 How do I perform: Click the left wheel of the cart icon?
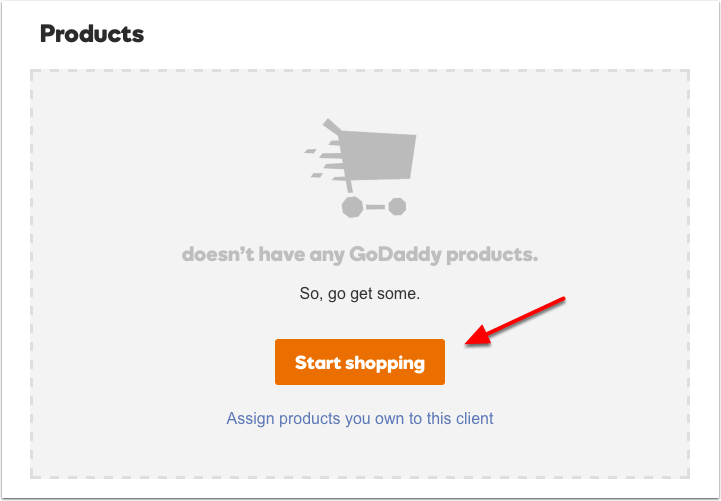pyautogui.click(x=351, y=207)
